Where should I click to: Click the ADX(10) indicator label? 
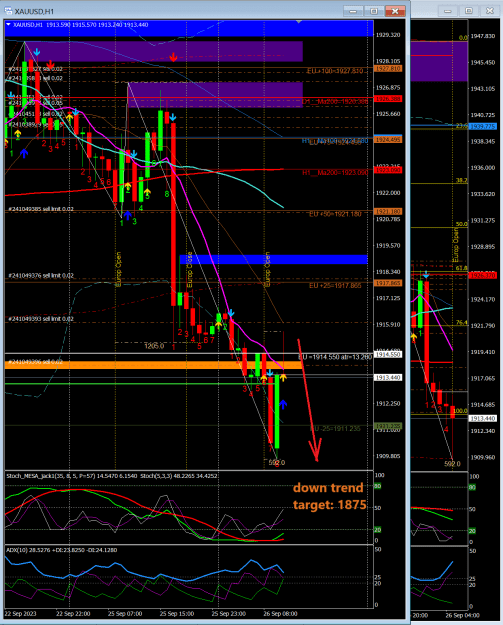61,550
